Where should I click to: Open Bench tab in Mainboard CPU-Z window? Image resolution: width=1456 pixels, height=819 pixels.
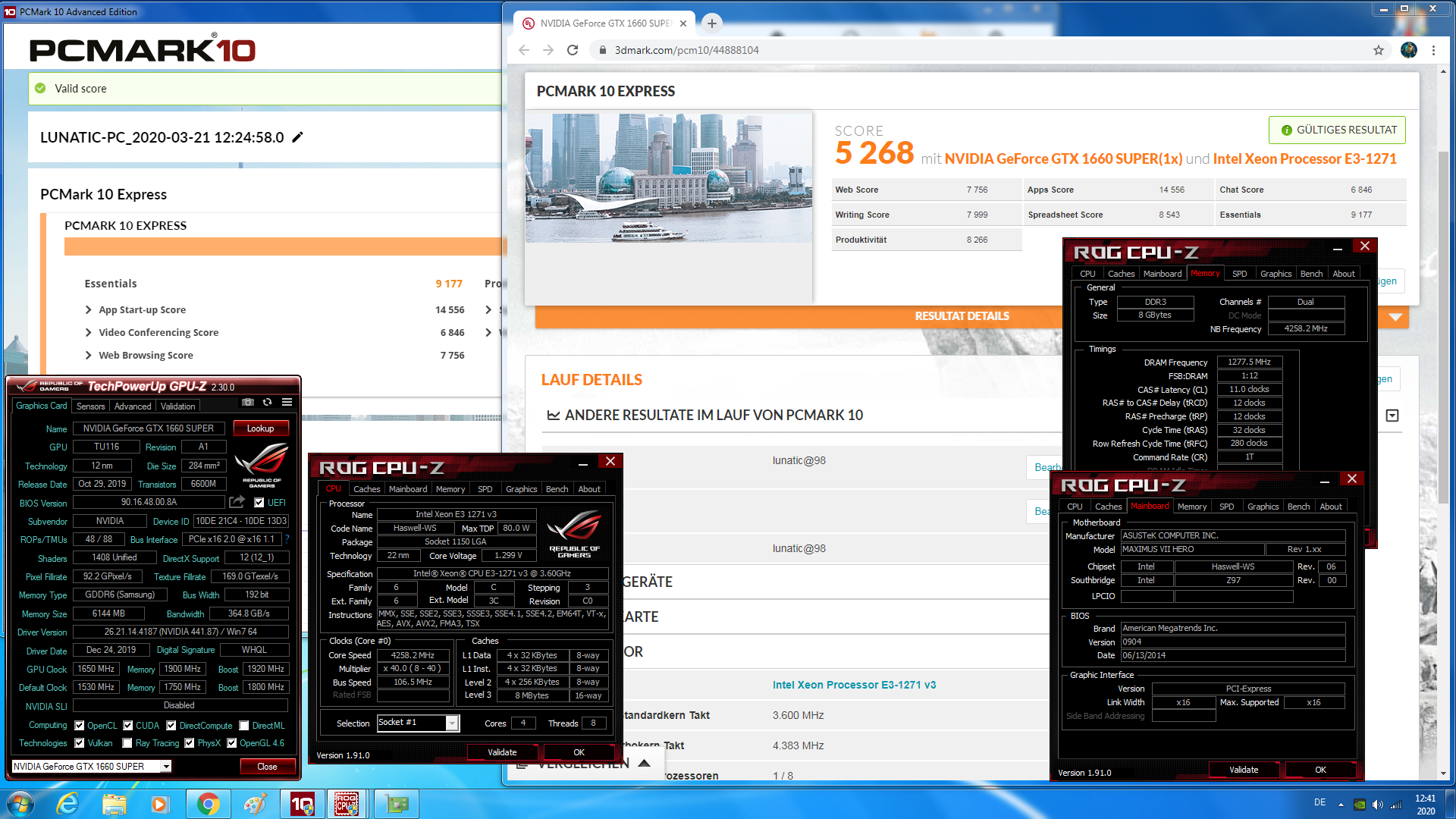click(1299, 507)
